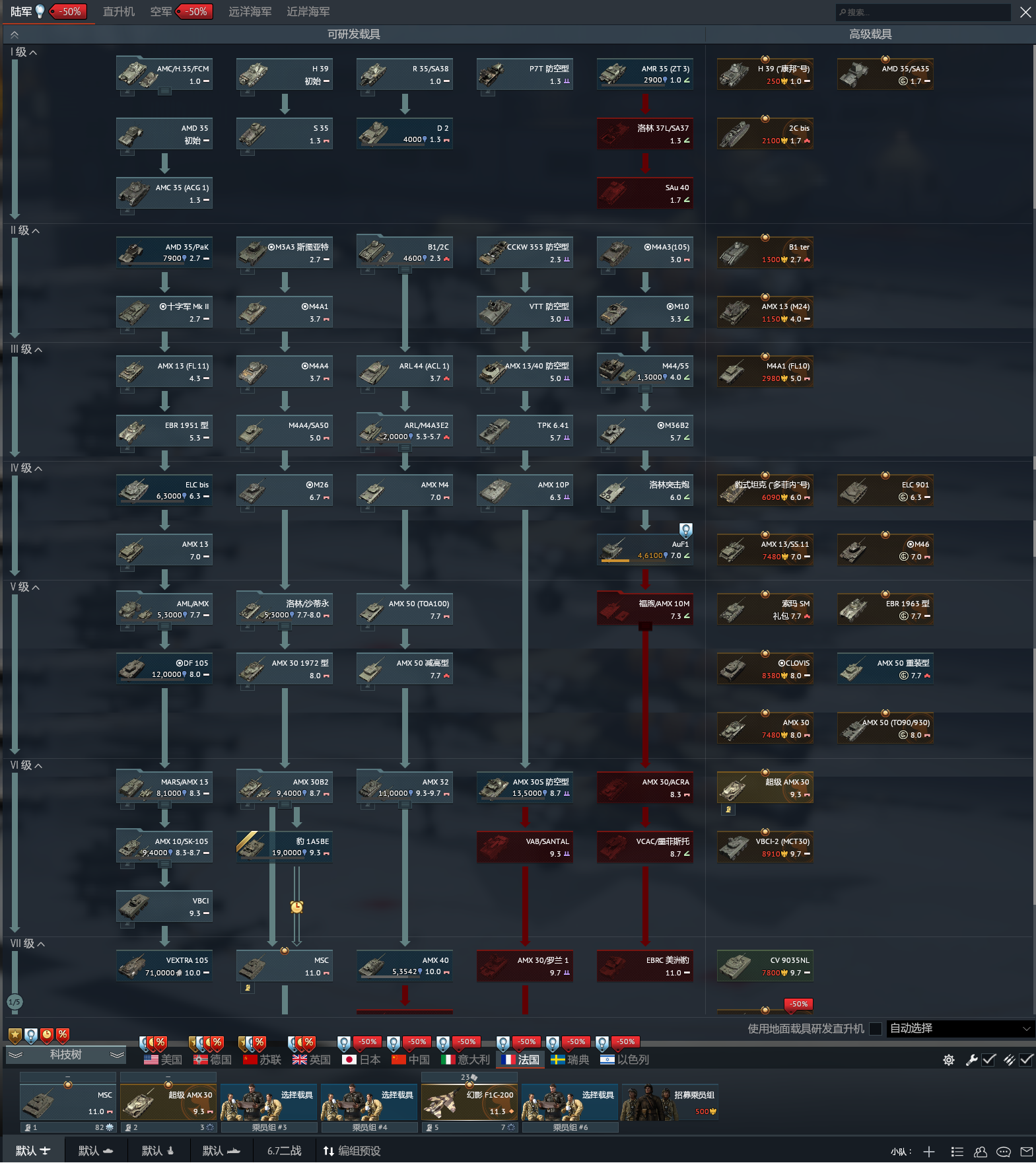This screenshot has width=1036, height=1163.
Task: Select the VEXTRA 105 vehicle card
Action: pyautogui.click(x=164, y=966)
